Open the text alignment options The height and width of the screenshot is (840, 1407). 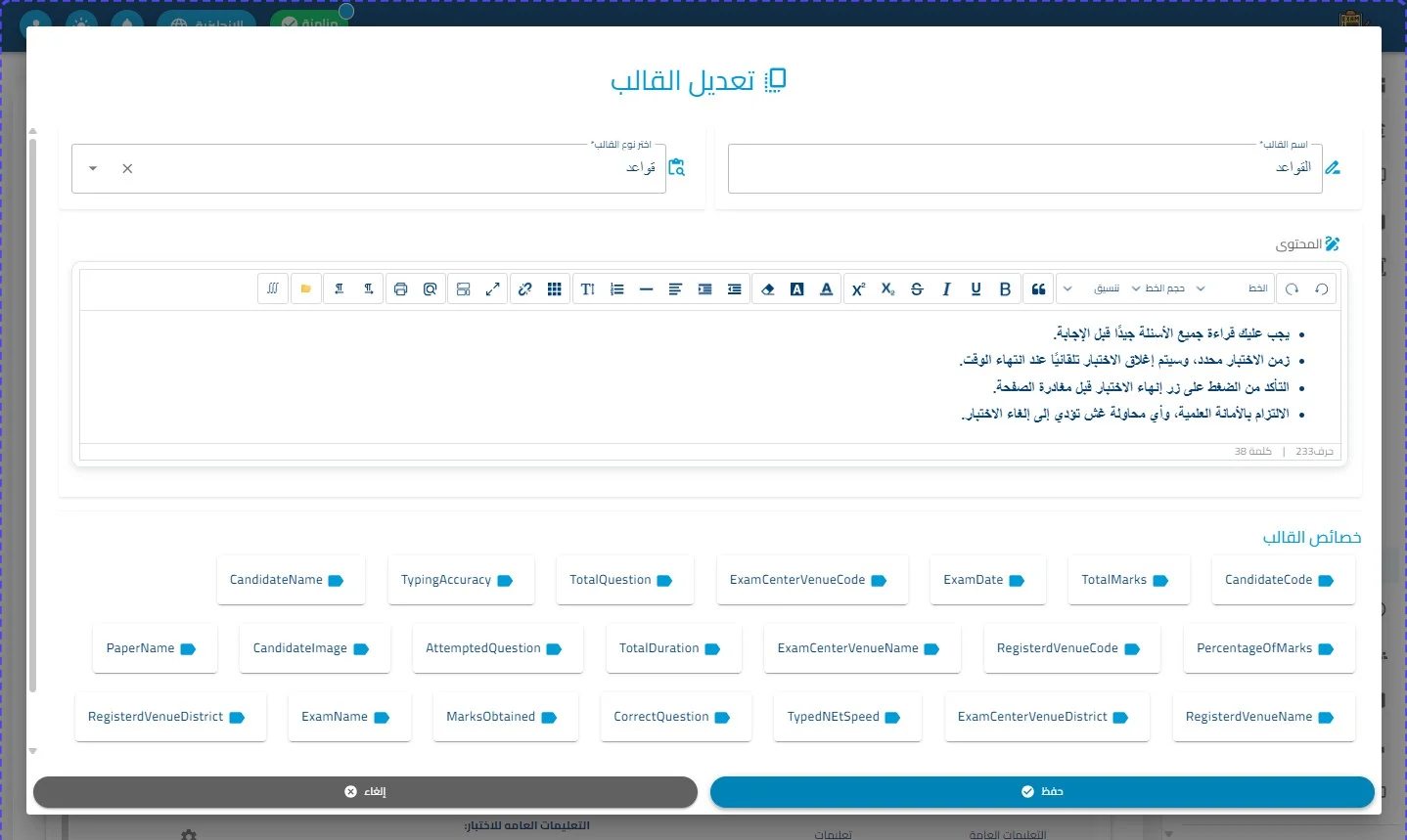pyautogui.click(x=675, y=288)
